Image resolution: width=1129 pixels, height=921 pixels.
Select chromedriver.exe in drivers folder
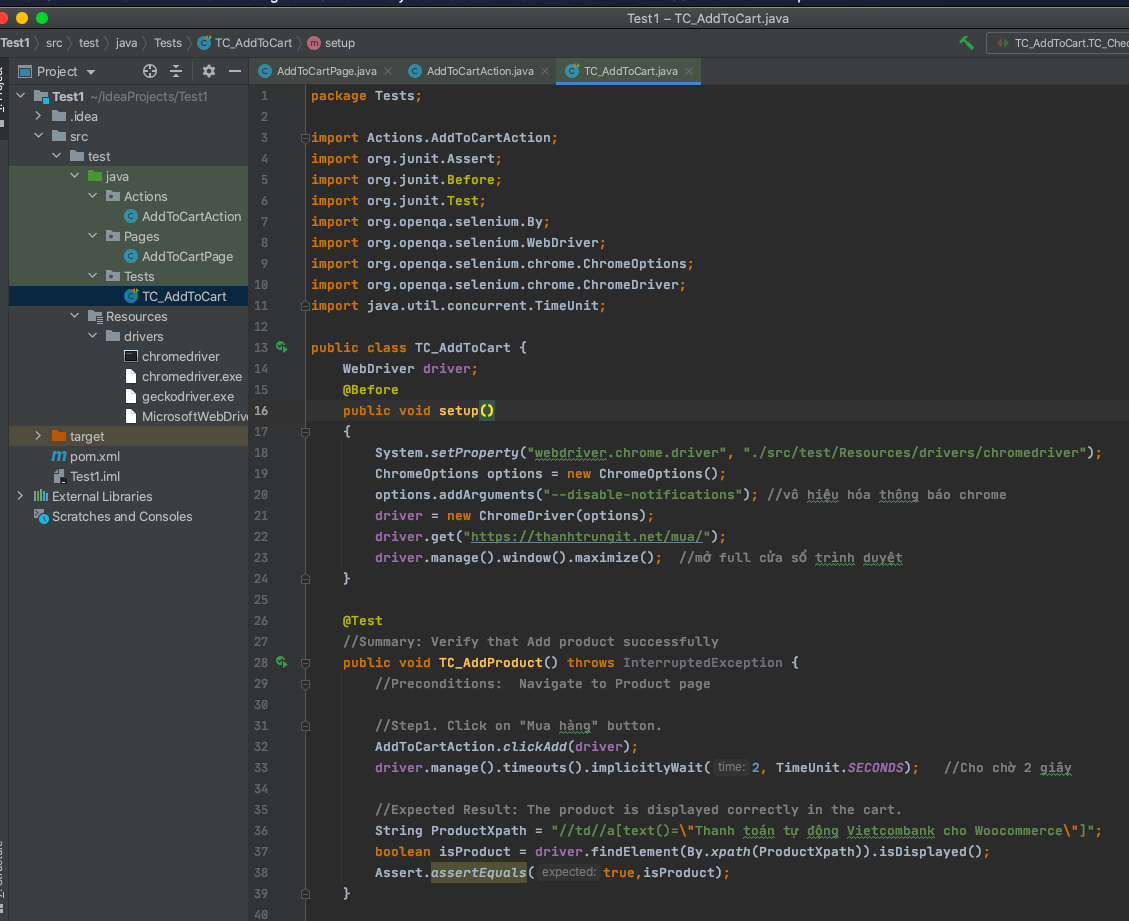[x=183, y=377]
